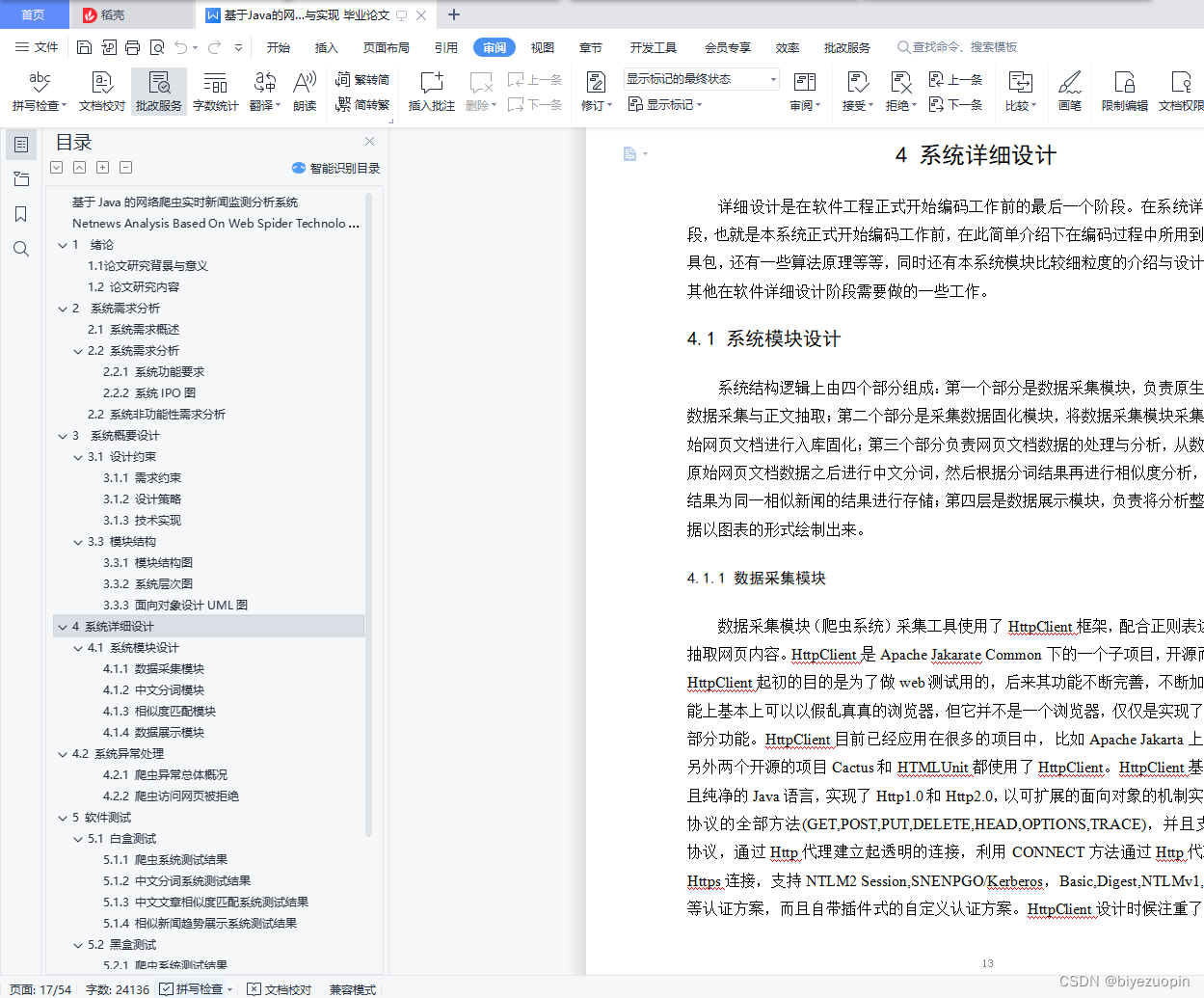Open 字数统计 word count

pyautogui.click(x=215, y=92)
